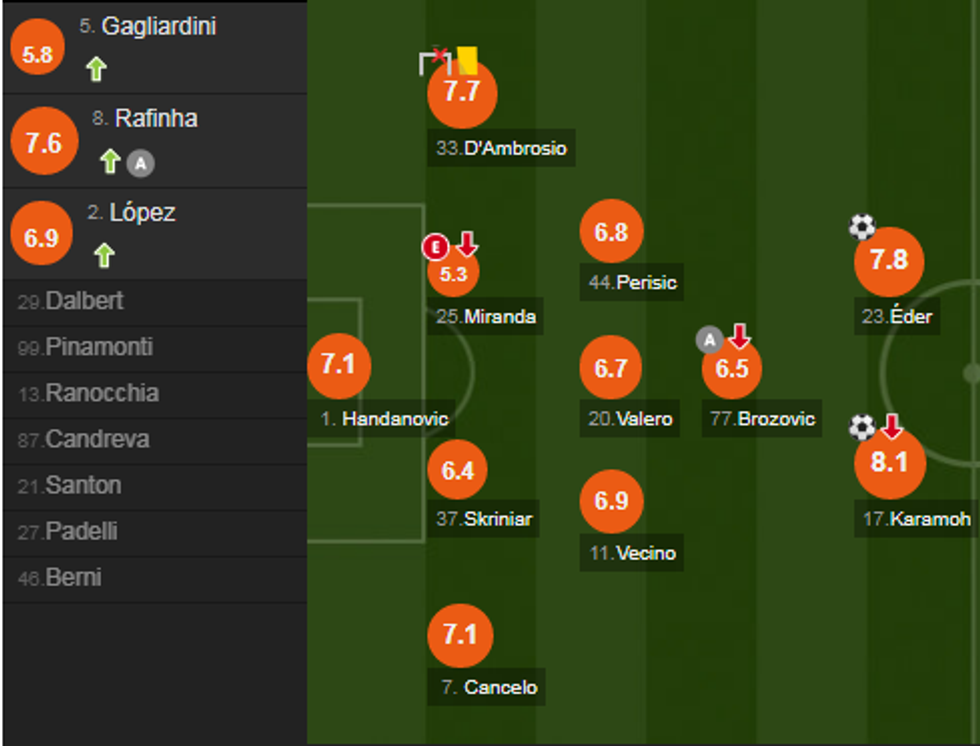Click the red substituted-off arrow above Brozovic

738,335
